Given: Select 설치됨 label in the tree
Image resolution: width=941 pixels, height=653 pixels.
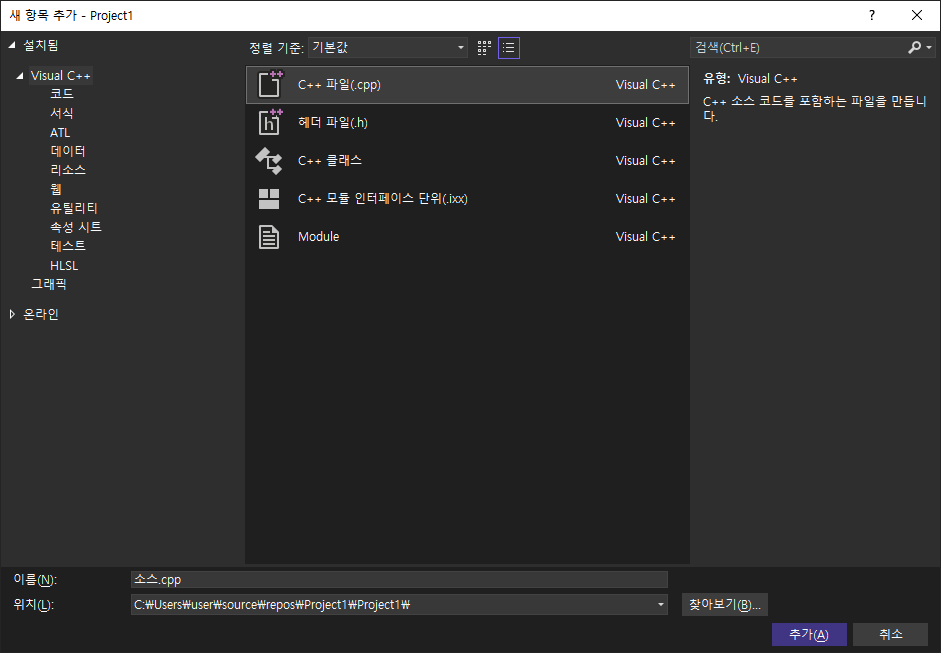Looking at the screenshot, I should [41, 45].
